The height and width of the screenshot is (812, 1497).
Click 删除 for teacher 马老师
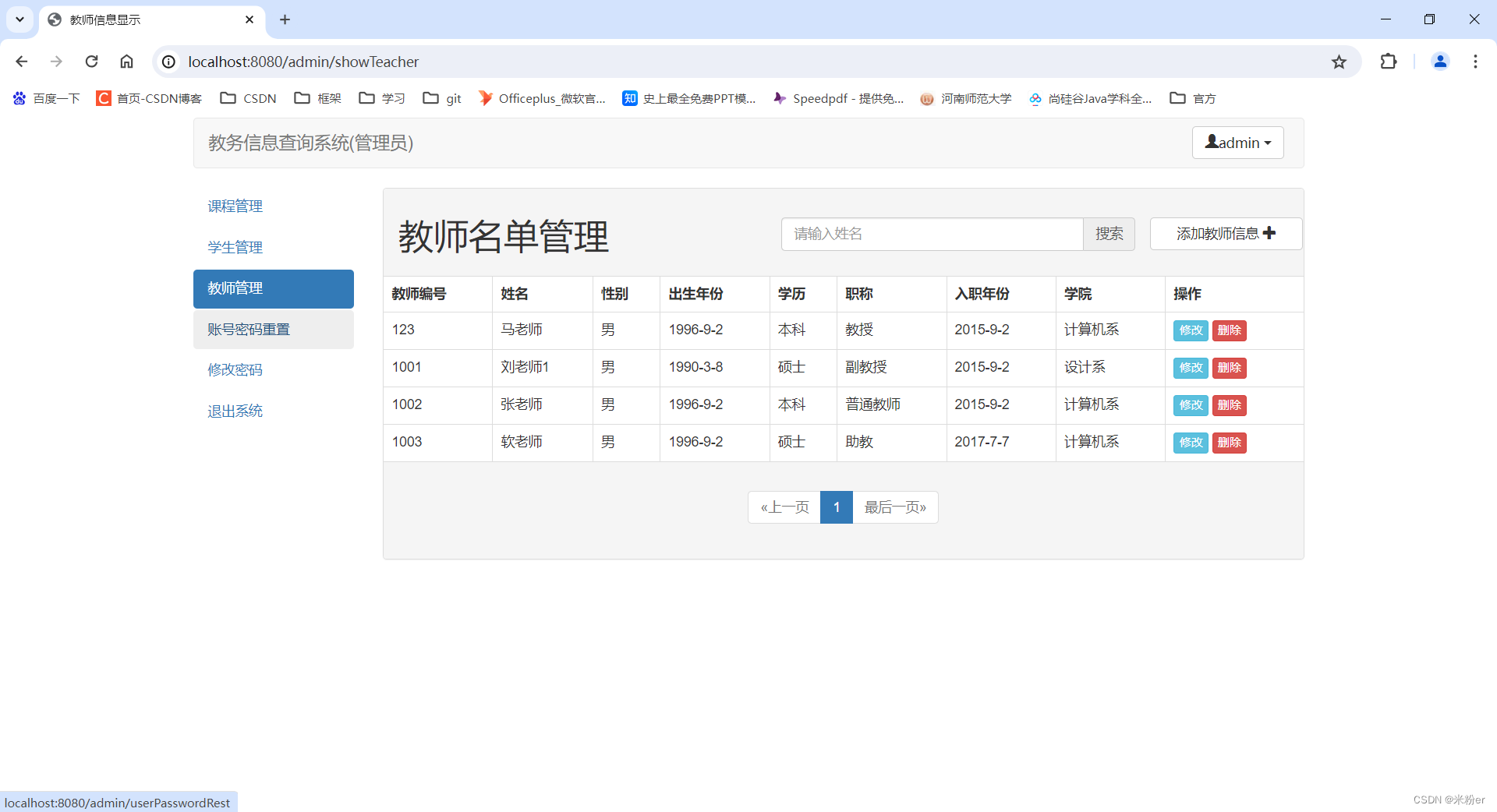click(1229, 330)
